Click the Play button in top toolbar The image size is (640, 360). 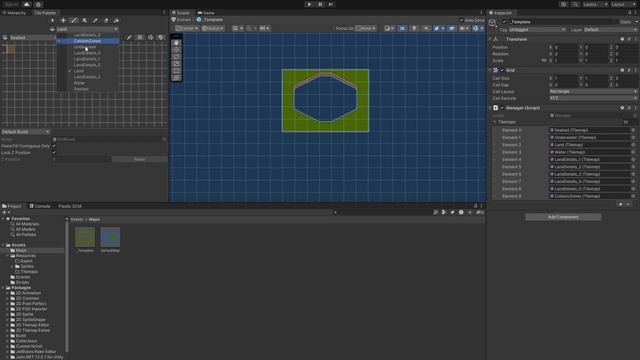(309, 4)
